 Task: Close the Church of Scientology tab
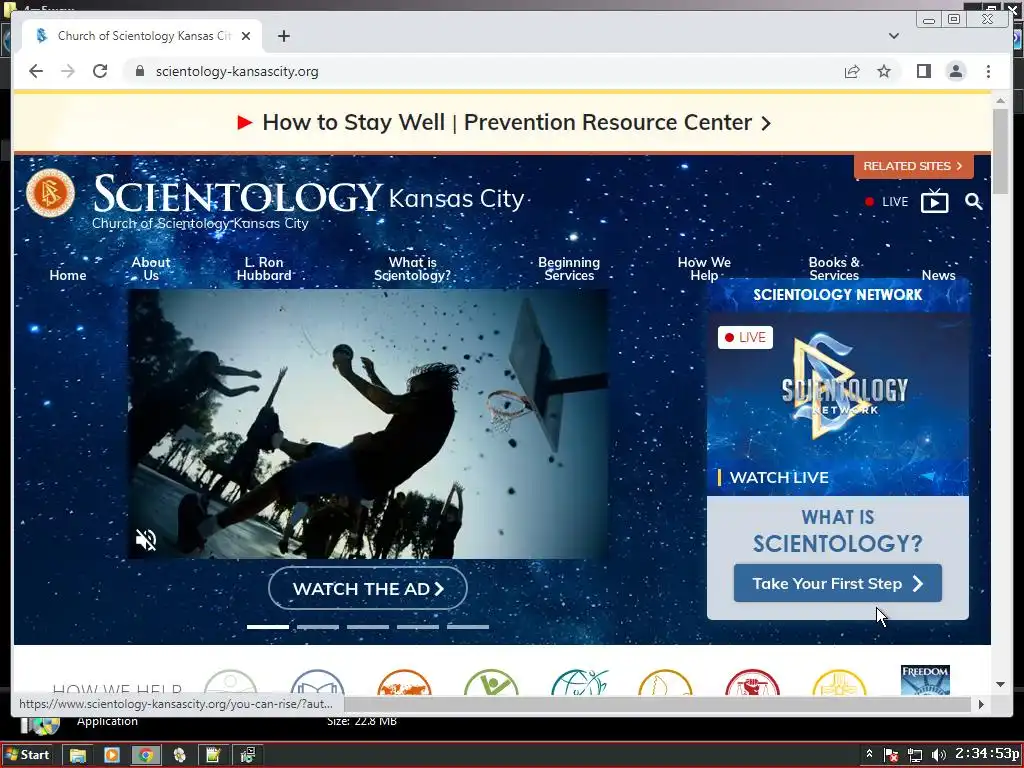point(246,36)
